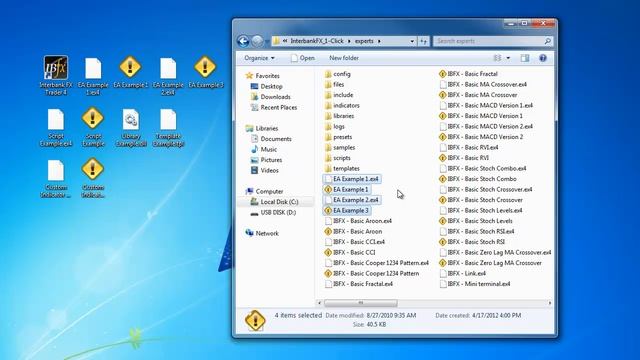Viewport: 640px width, 360px height.
Task: Select EA Example 2.ex4 in file list
Action: point(351,200)
